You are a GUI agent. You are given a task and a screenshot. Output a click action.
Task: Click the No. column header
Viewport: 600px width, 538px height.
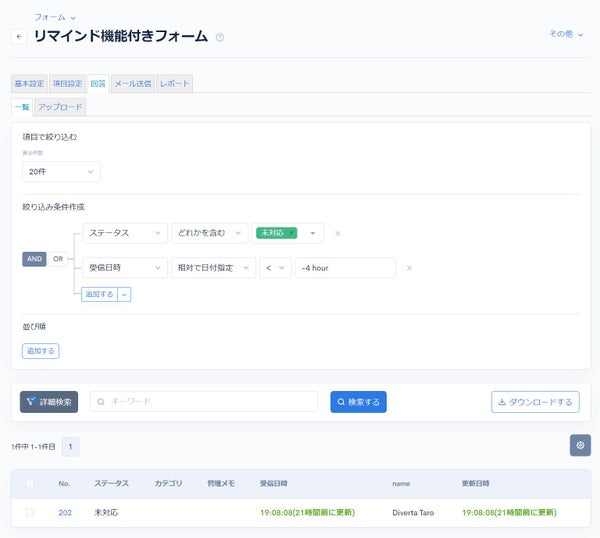tap(64, 484)
